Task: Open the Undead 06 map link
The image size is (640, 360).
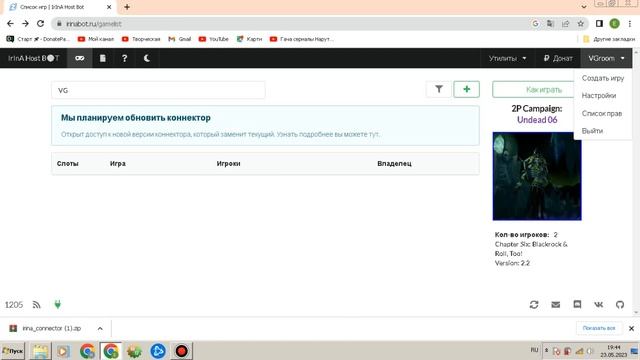Action: tap(537, 120)
